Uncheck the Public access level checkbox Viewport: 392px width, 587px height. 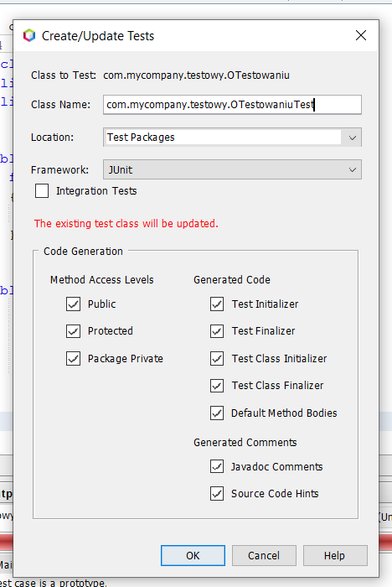point(73,304)
